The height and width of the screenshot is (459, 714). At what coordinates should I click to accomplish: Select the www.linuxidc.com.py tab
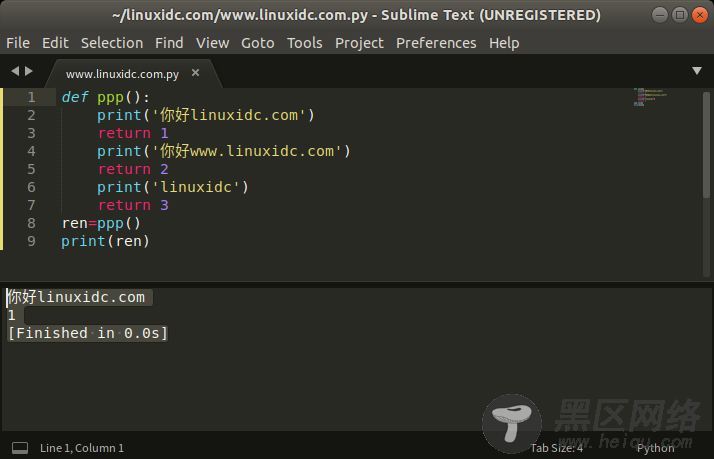tap(122, 74)
